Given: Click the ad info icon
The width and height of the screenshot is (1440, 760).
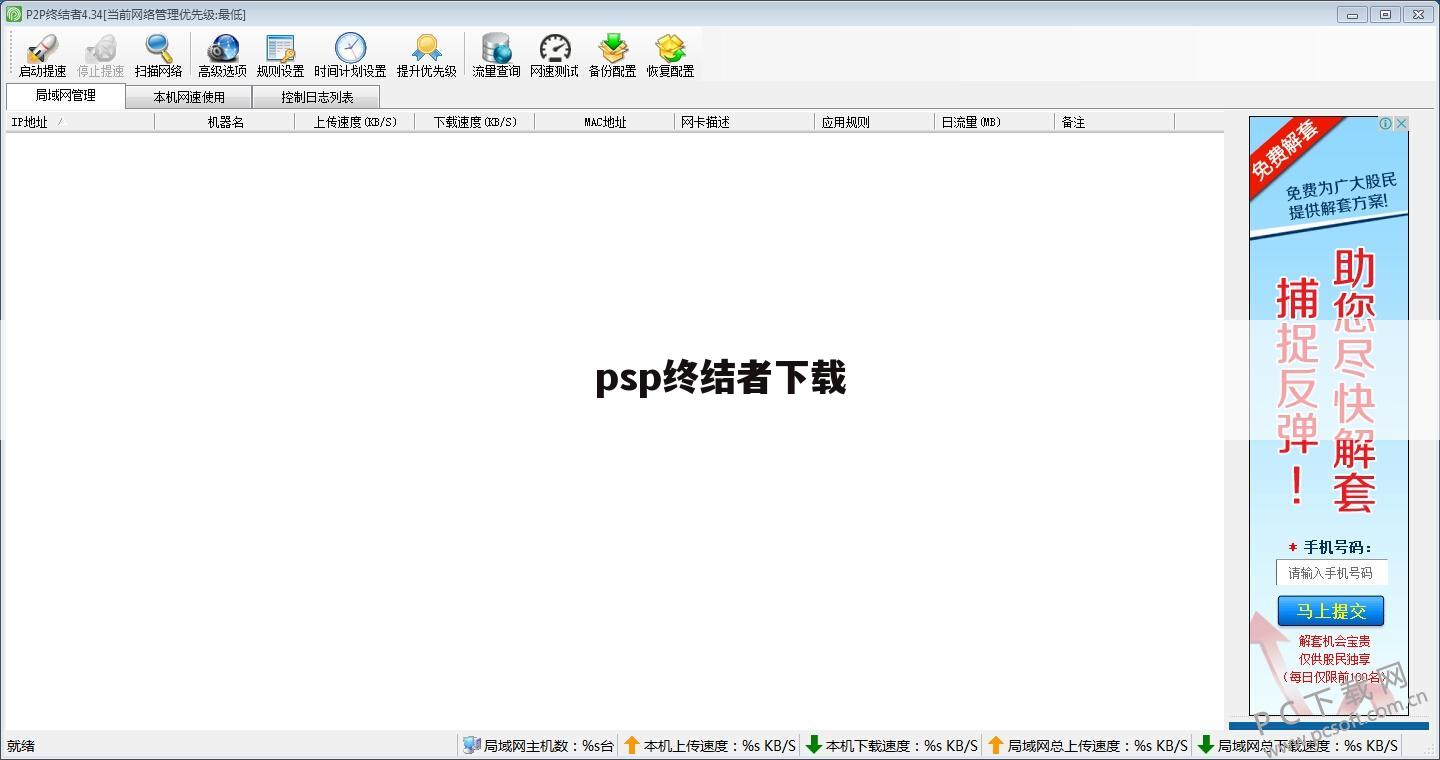Looking at the screenshot, I should pyautogui.click(x=1386, y=124).
